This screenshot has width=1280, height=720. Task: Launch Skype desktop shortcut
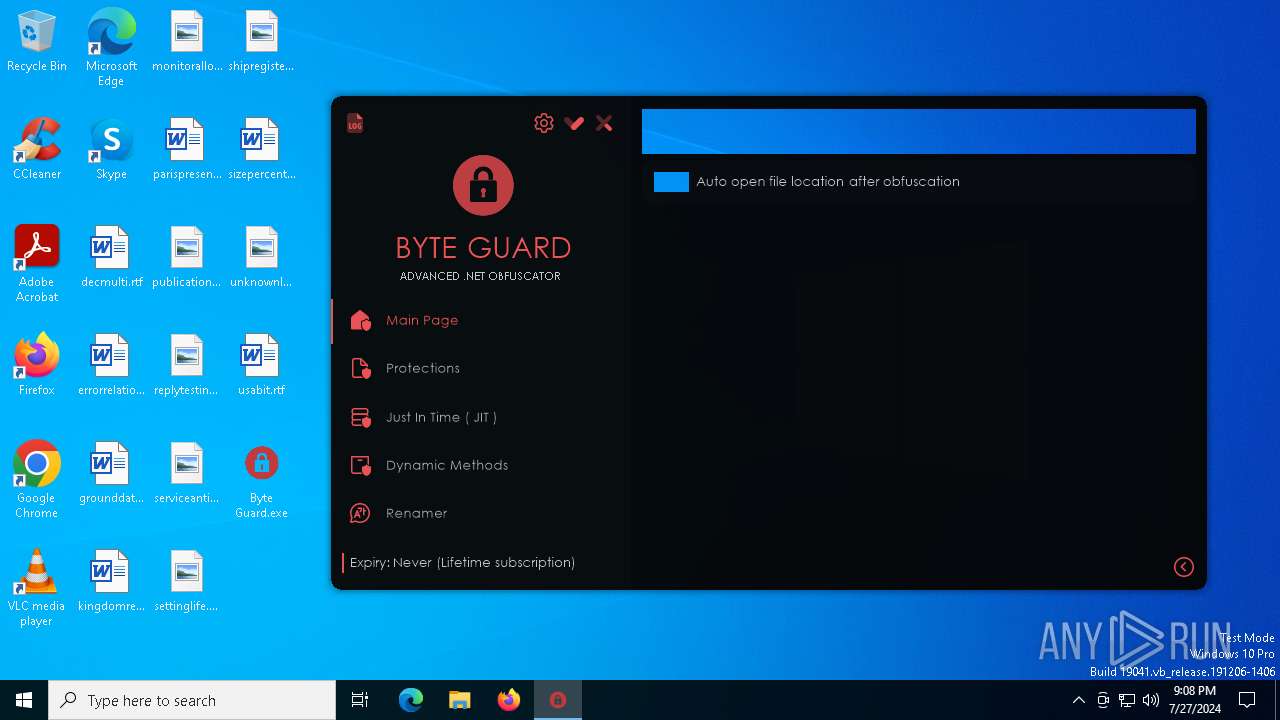click(111, 150)
